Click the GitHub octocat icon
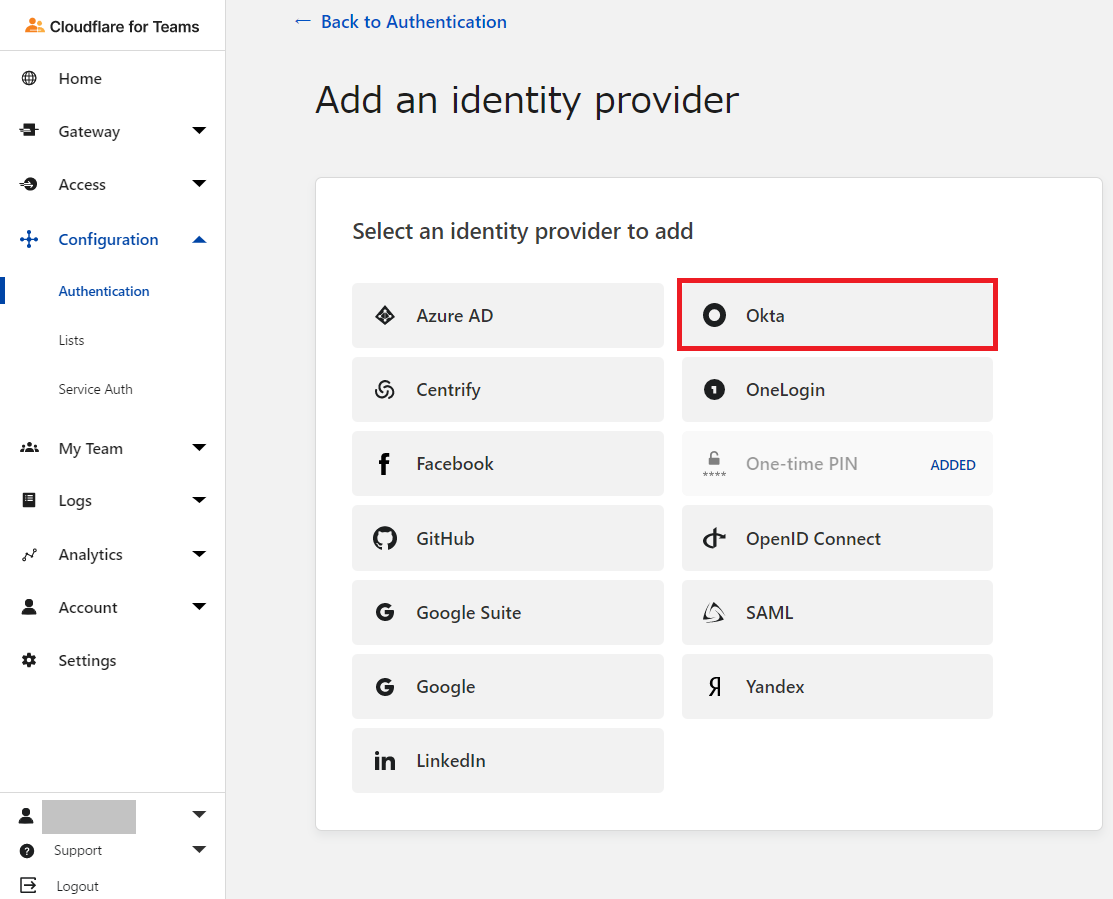Image resolution: width=1113 pixels, height=899 pixels. click(385, 539)
